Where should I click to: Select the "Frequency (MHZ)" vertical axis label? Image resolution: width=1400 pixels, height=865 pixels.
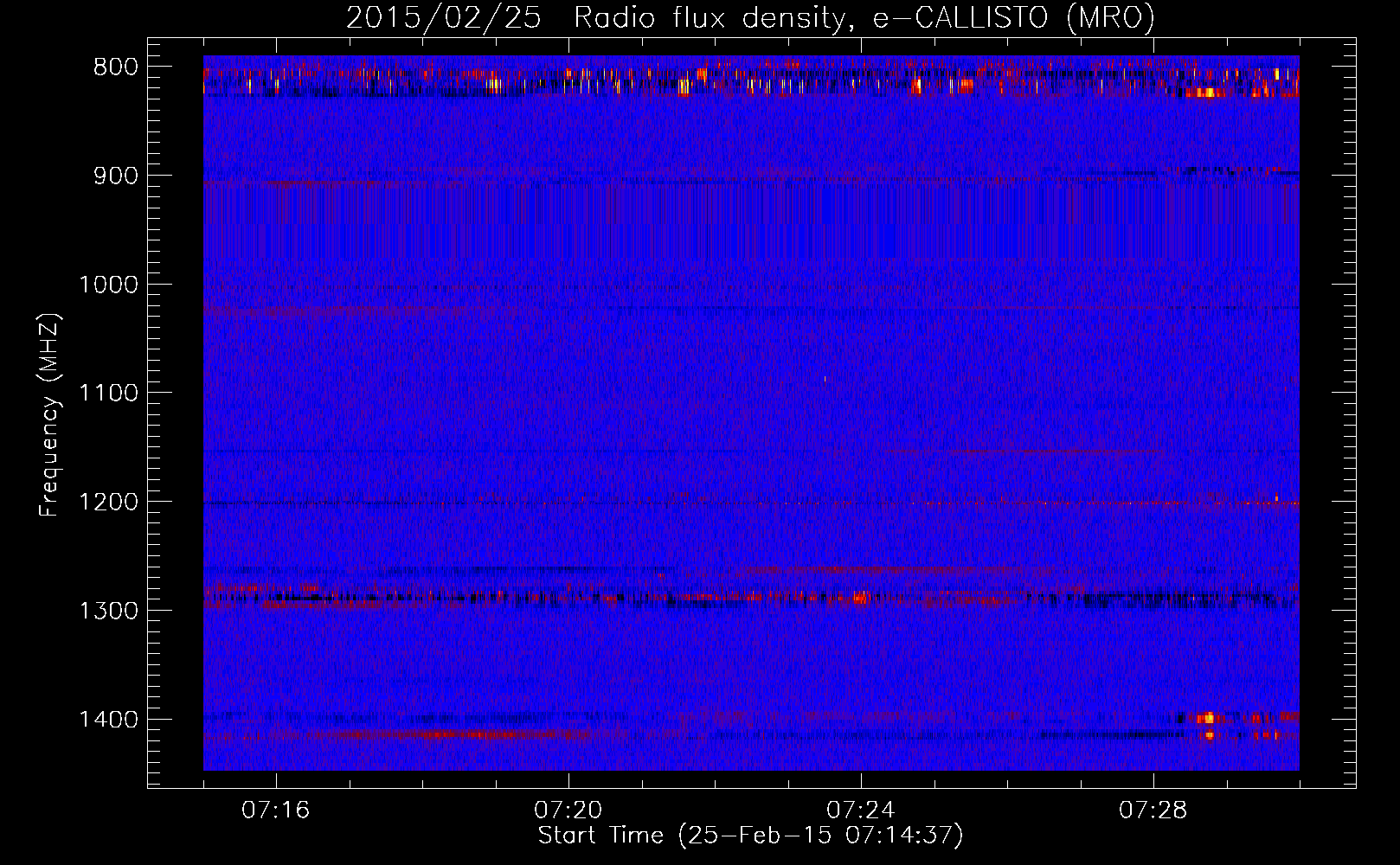[50, 414]
